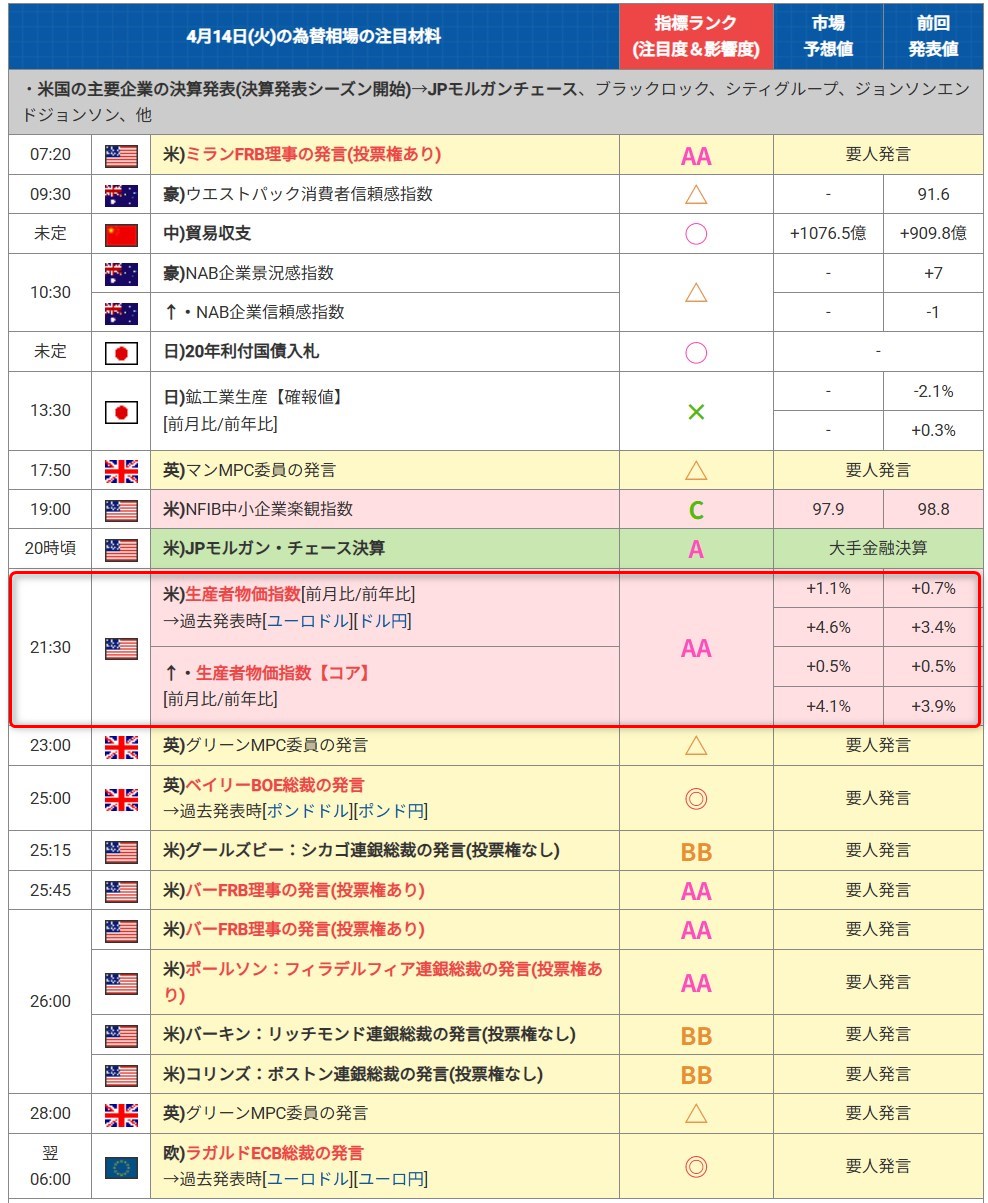
Task: Click the Australian flag next to ウエストパック消費者信頼感指数
Action: (121, 195)
